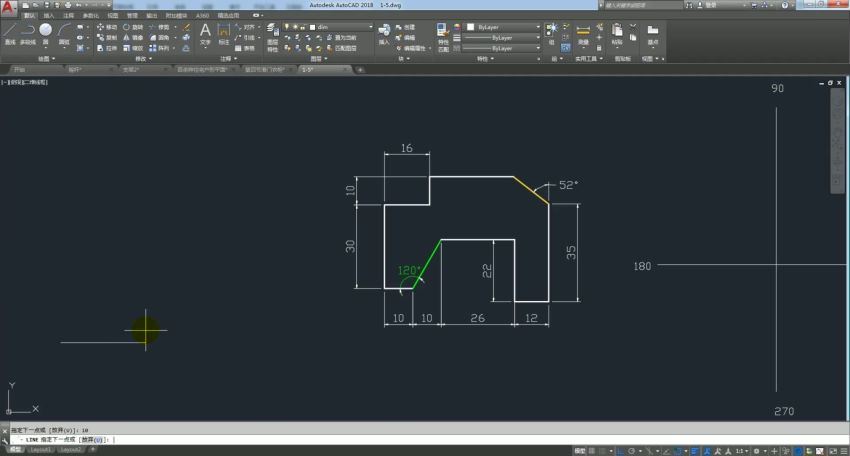Open the Annotate (注释) ribbon tab
Screen dimensions: 850x456
click(x=68, y=16)
